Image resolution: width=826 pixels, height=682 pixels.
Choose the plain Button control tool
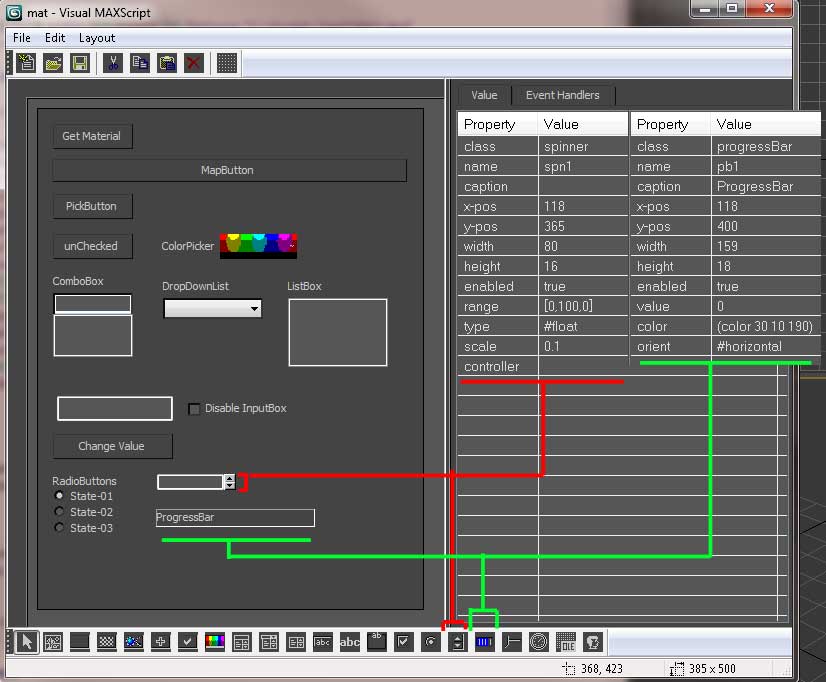tap(80, 641)
